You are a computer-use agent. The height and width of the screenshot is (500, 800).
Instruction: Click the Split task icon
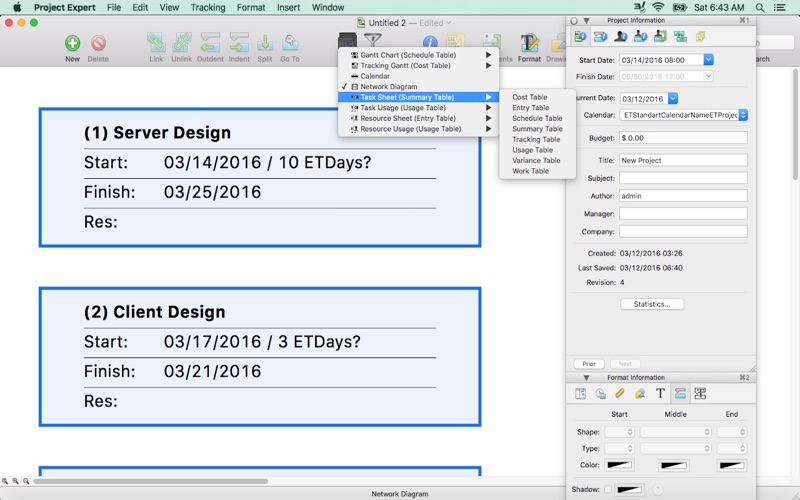tap(265, 43)
